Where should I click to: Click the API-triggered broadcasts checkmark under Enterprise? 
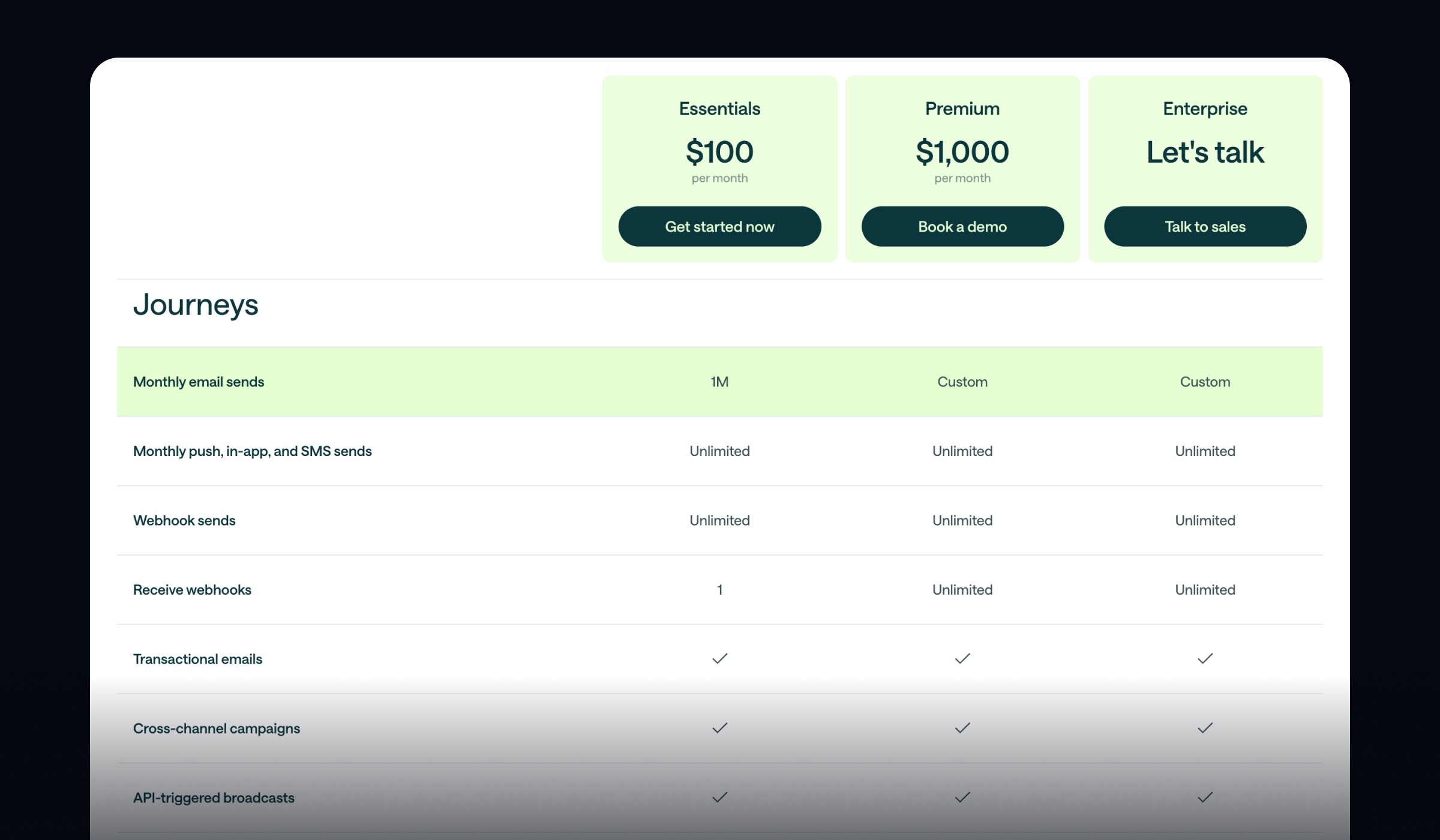[1204, 797]
